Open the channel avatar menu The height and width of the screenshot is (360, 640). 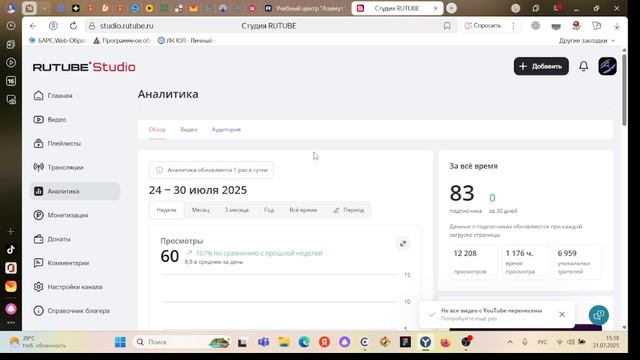tap(607, 66)
